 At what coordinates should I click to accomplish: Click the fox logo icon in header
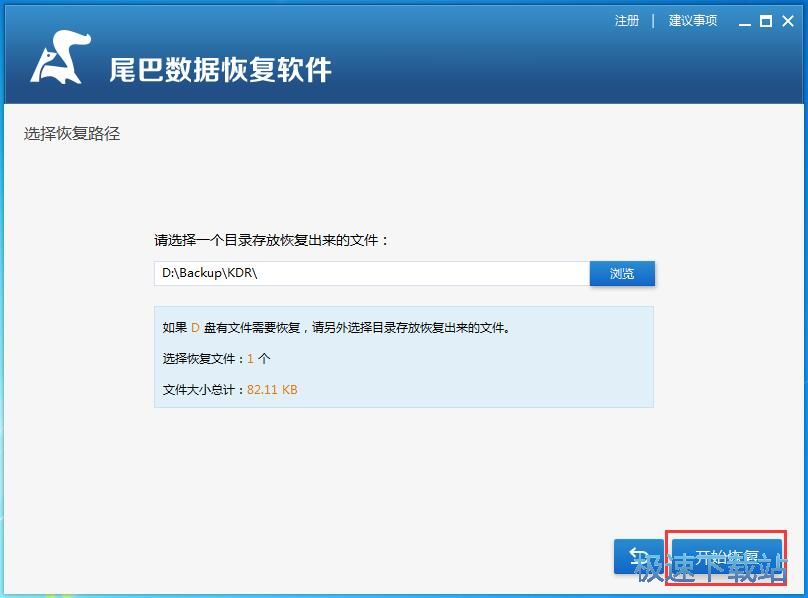pos(60,57)
